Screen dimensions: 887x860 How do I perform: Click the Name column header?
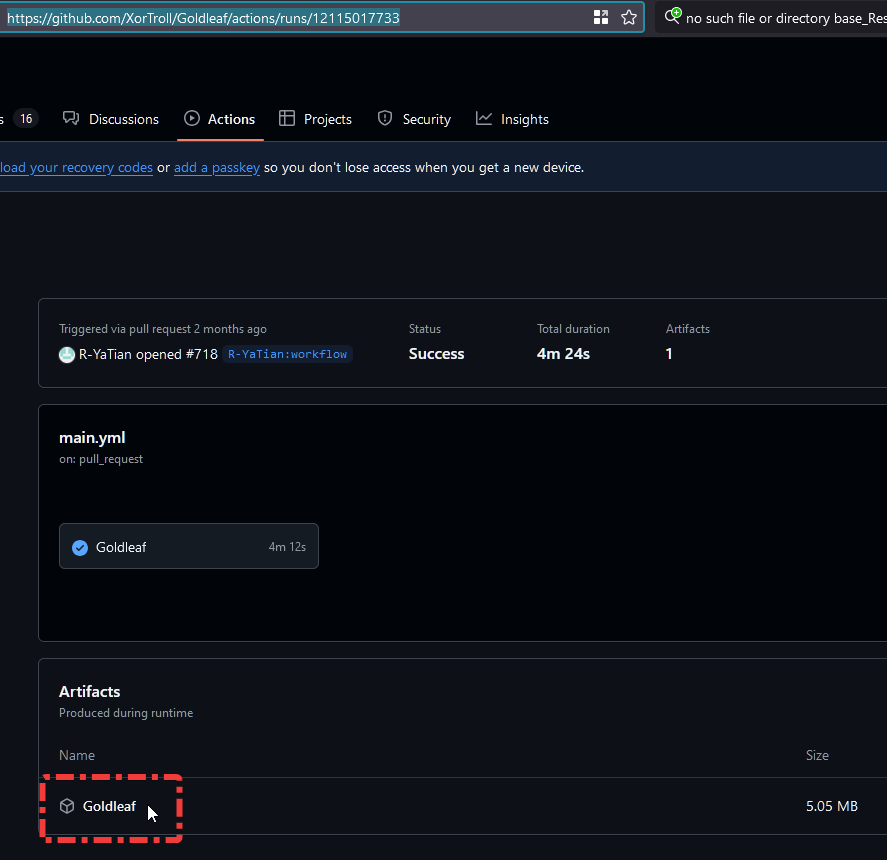(x=77, y=755)
